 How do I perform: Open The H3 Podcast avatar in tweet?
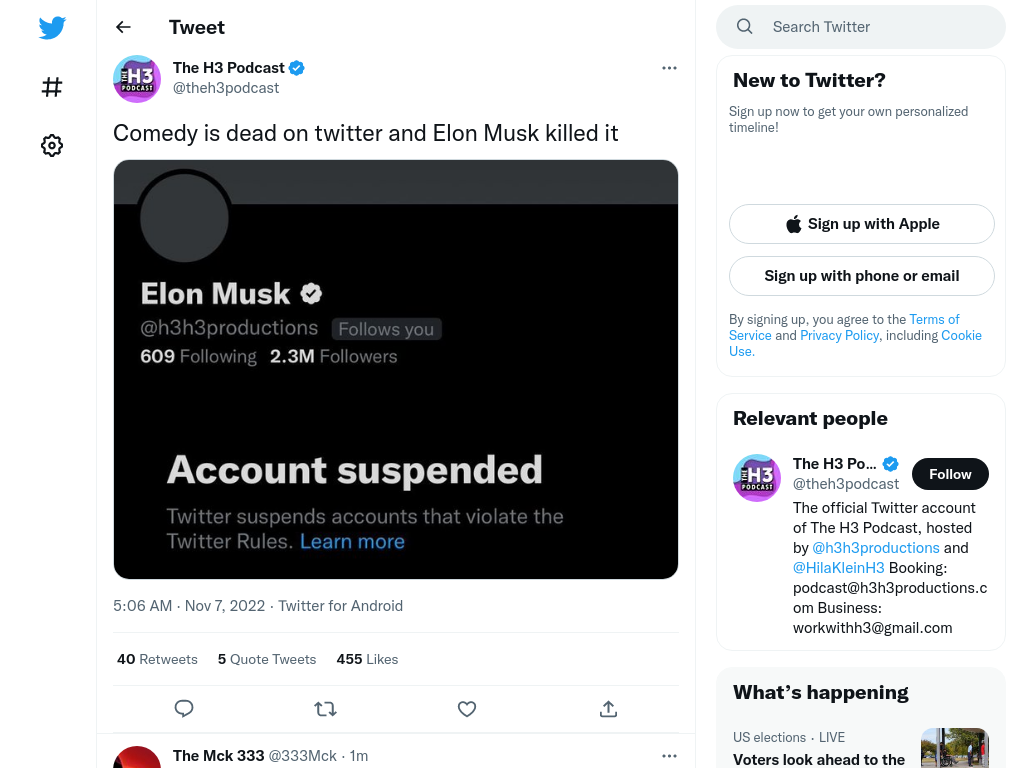137,78
